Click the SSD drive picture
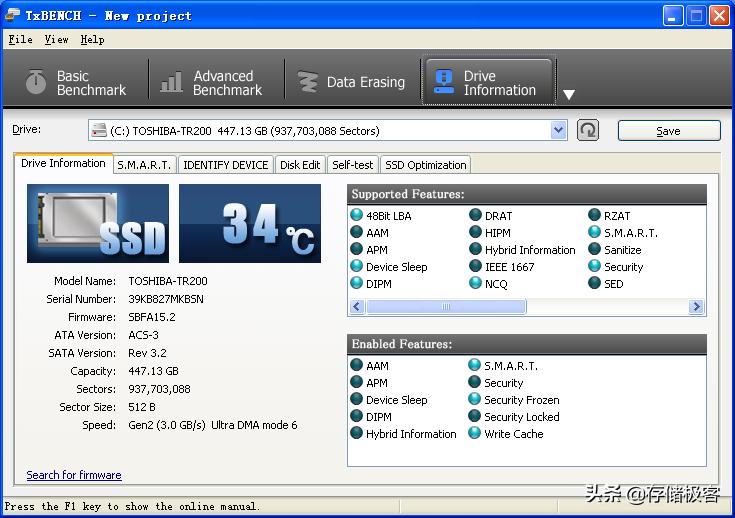Screen dimensions: 735x518 (x=98, y=223)
